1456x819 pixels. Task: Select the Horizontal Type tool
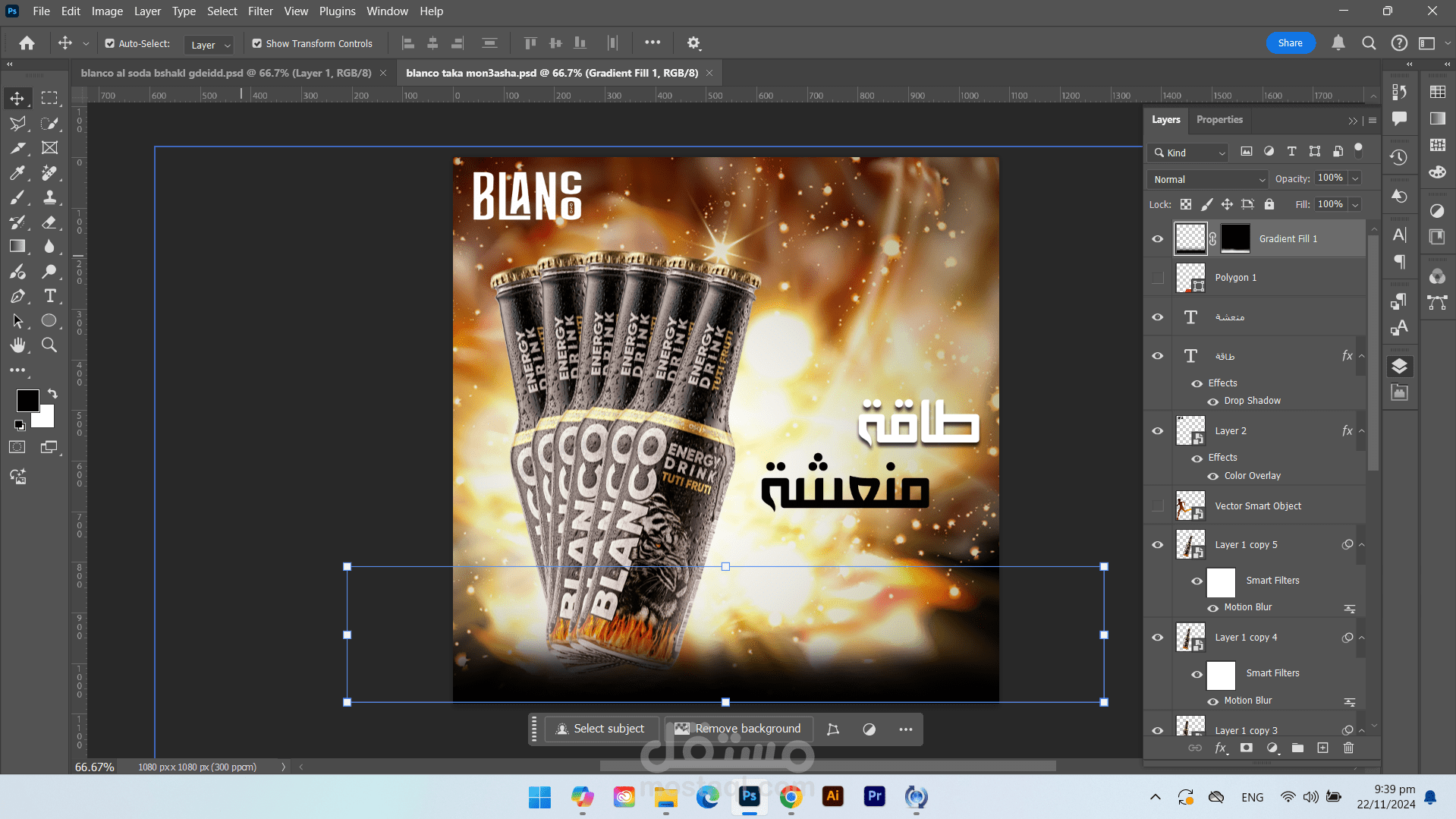[49, 296]
